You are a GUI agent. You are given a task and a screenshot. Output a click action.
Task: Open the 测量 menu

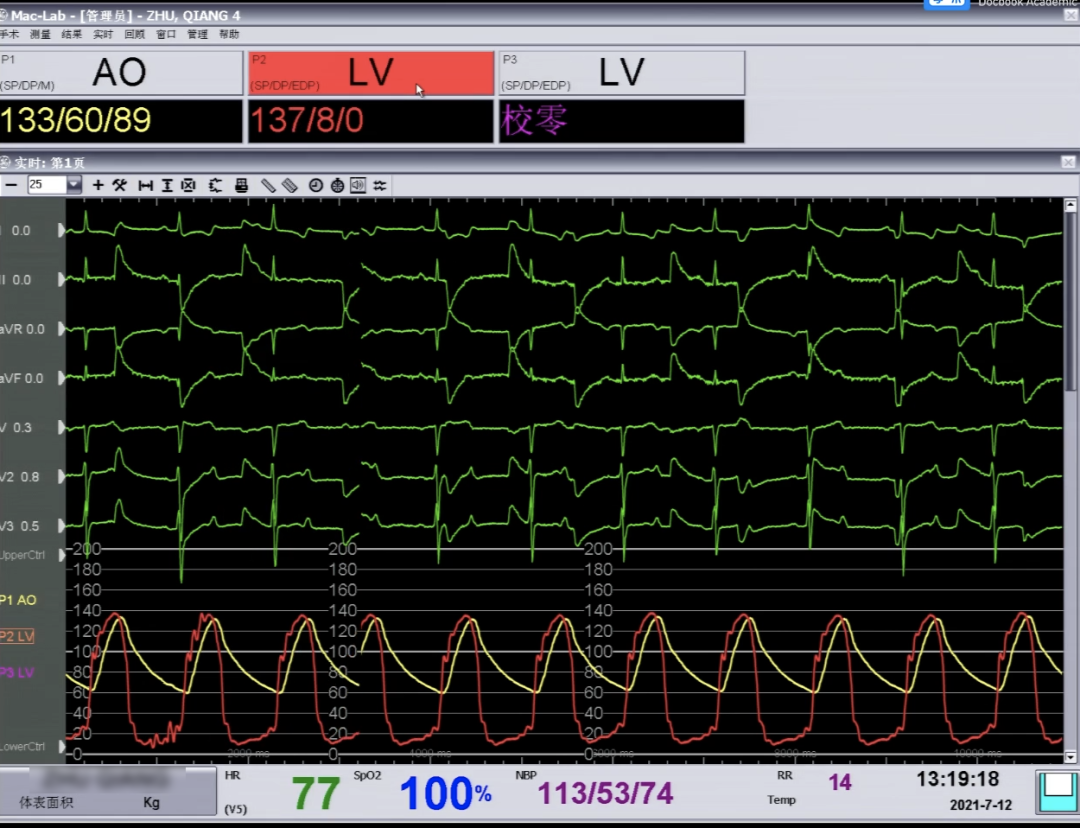coord(40,34)
